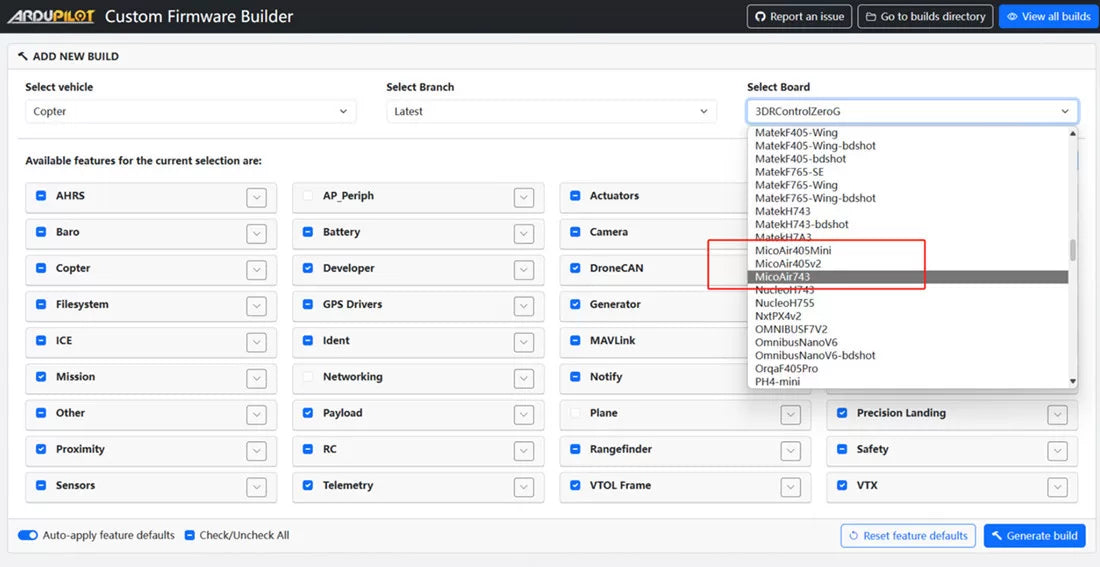Choose MicoAir405v2 in the board list

point(787,264)
